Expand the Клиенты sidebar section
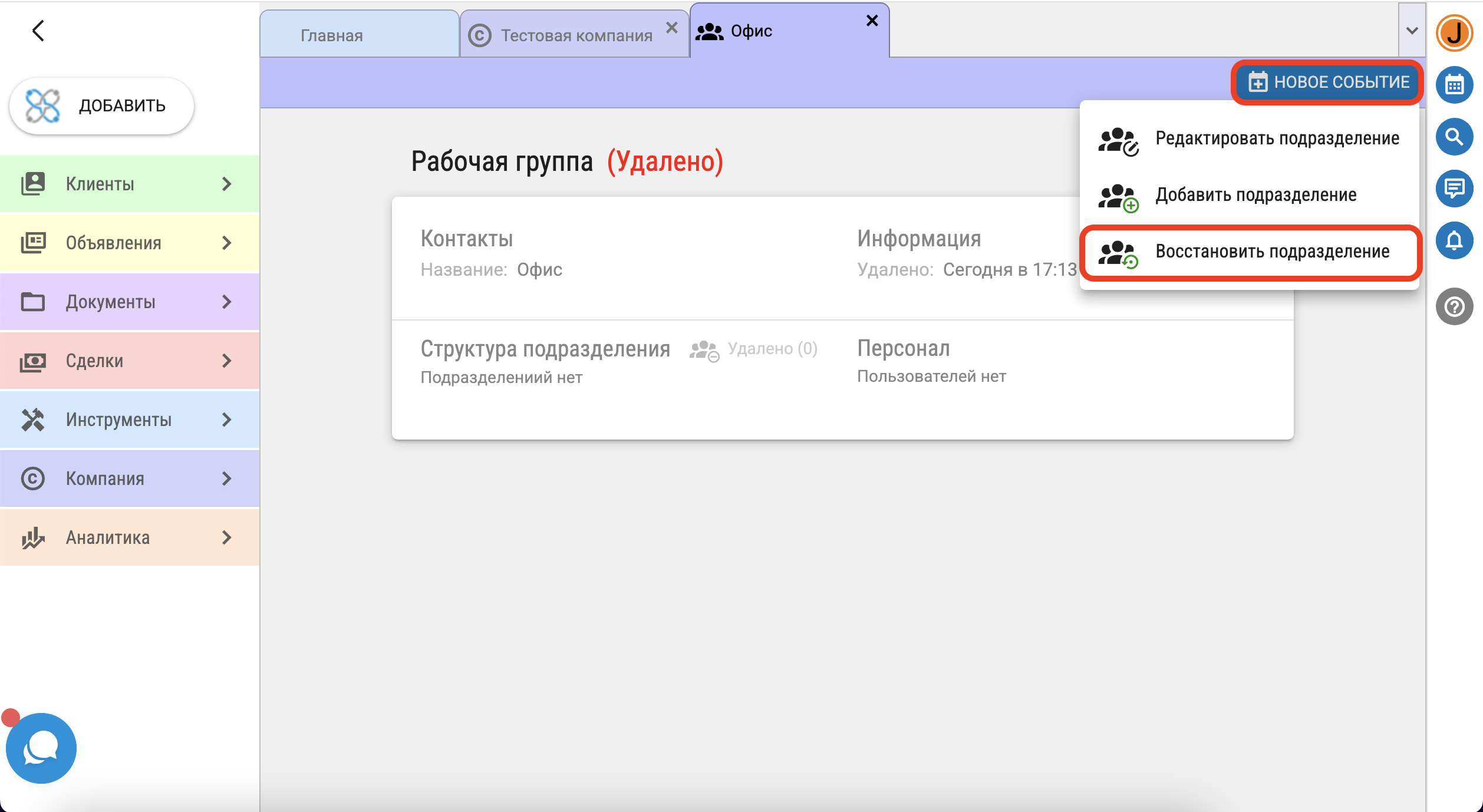The width and height of the screenshot is (1483, 812). 130,184
